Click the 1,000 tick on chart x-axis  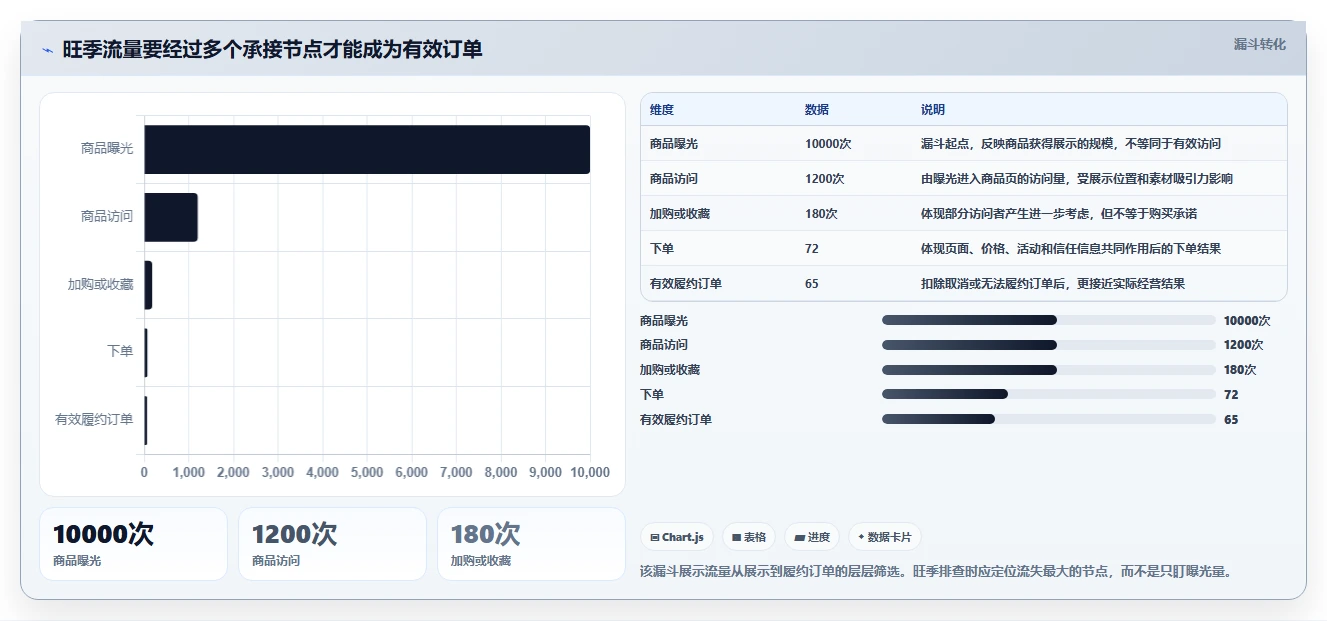pyautogui.click(x=189, y=473)
